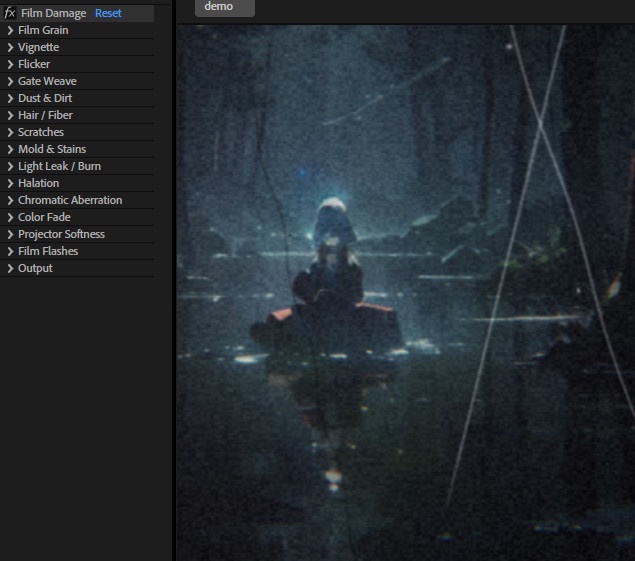Expand the Mold & Stains group chevron
Viewport: 635px width, 561px height.
tap(11, 149)
